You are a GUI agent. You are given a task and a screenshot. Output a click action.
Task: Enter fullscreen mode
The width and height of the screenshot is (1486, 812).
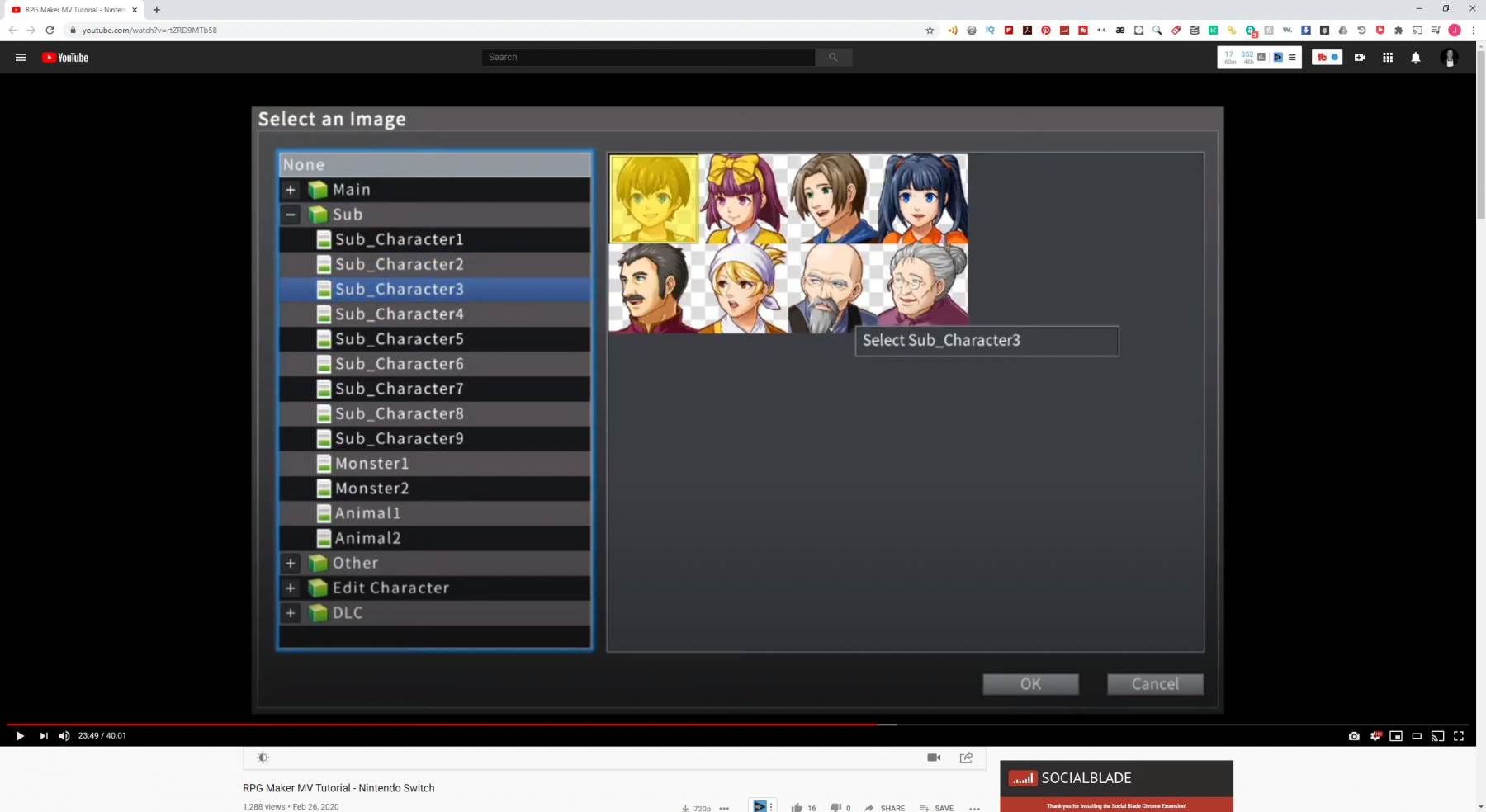coord(1459,736)
